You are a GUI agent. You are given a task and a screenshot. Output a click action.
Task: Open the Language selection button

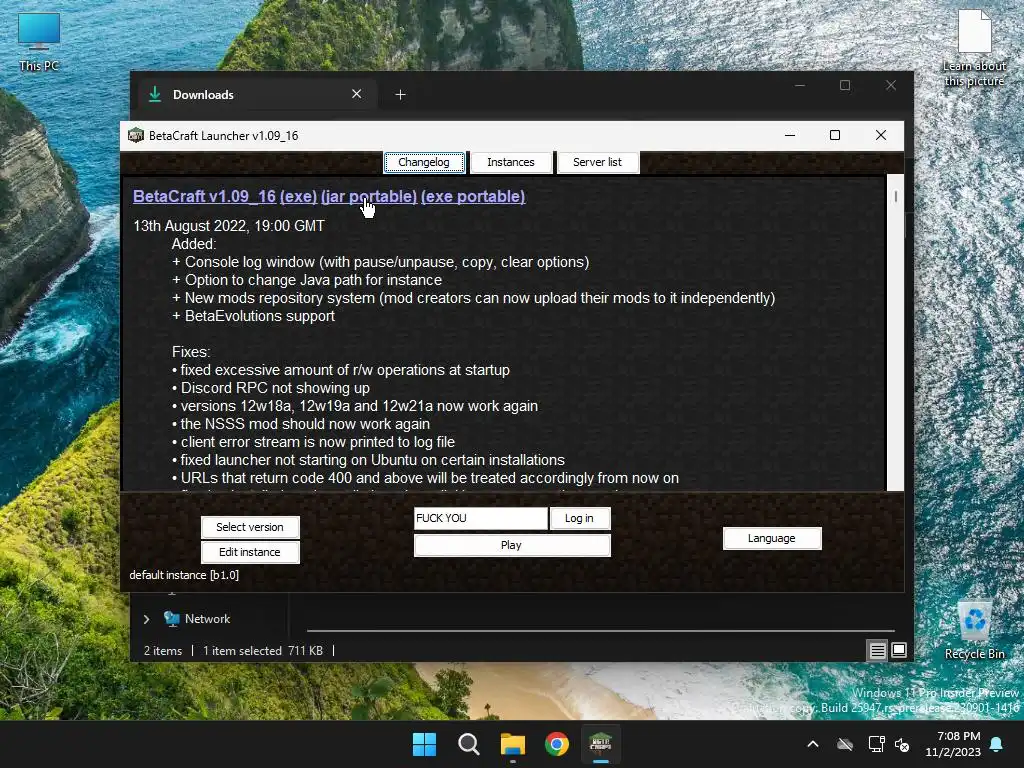click(x=772, y=538)
